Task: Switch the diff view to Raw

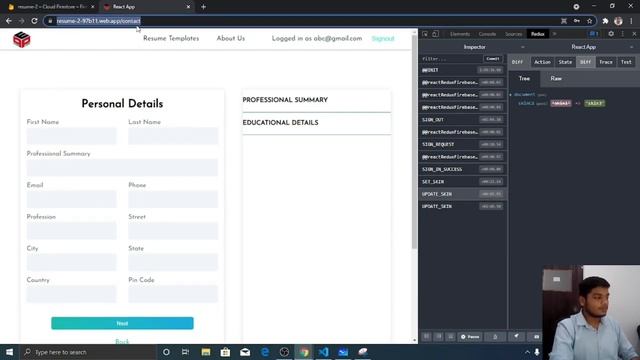Action: coord(556,78)
